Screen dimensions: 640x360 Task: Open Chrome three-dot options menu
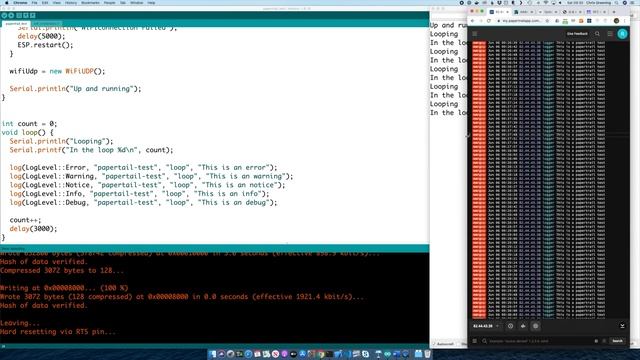click(624, 20)
